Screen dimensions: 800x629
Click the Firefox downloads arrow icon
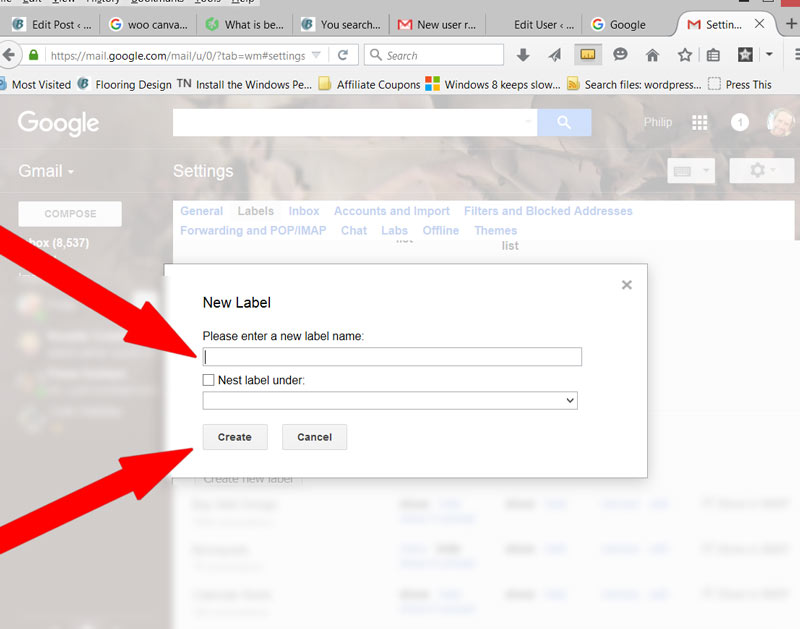523,55
